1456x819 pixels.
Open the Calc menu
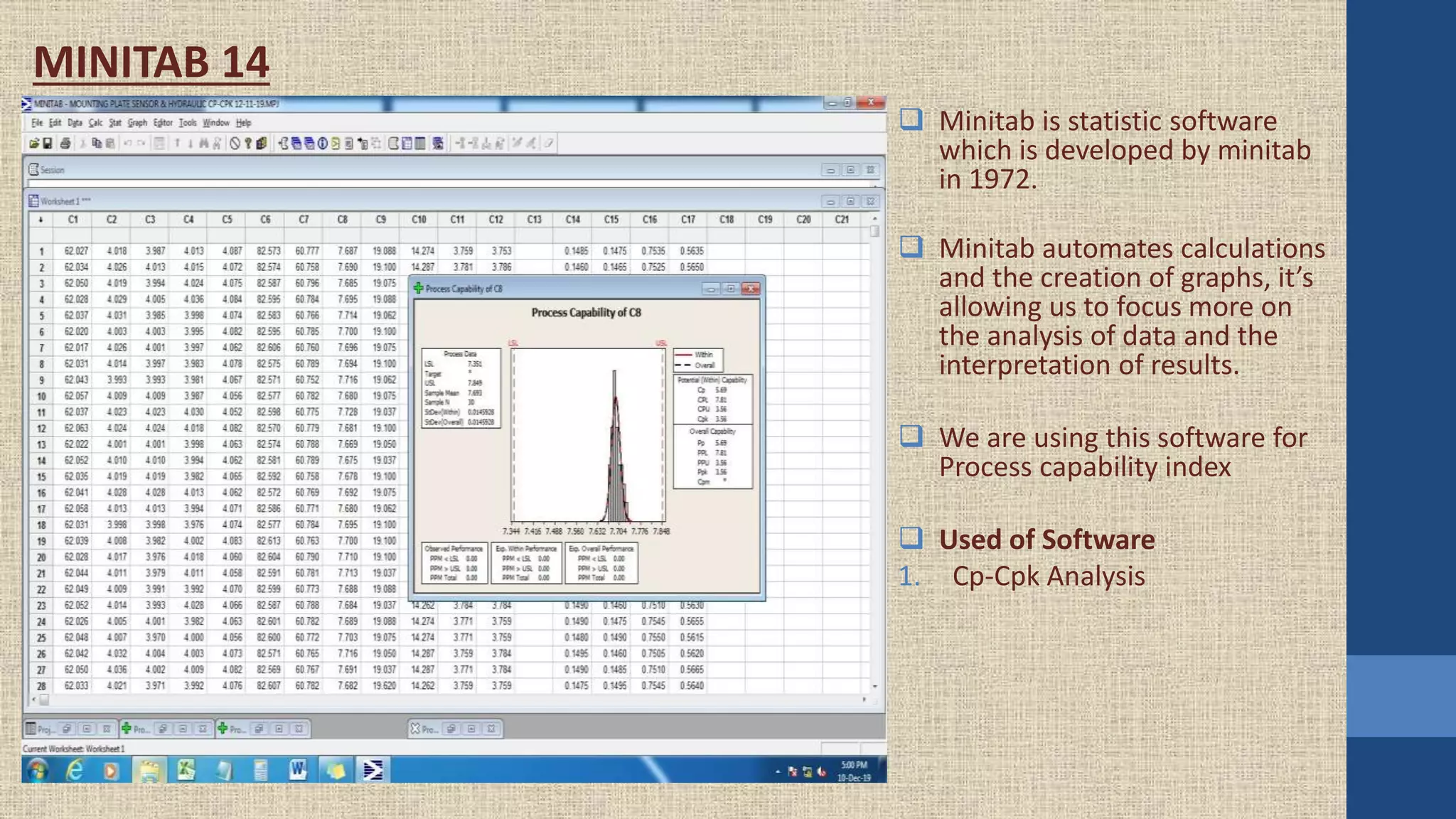click(95, 123)
